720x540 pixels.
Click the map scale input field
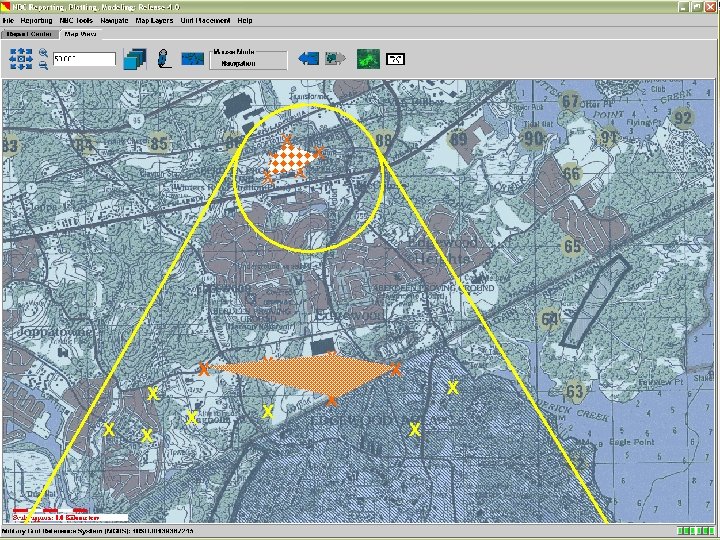coord(84,59)
